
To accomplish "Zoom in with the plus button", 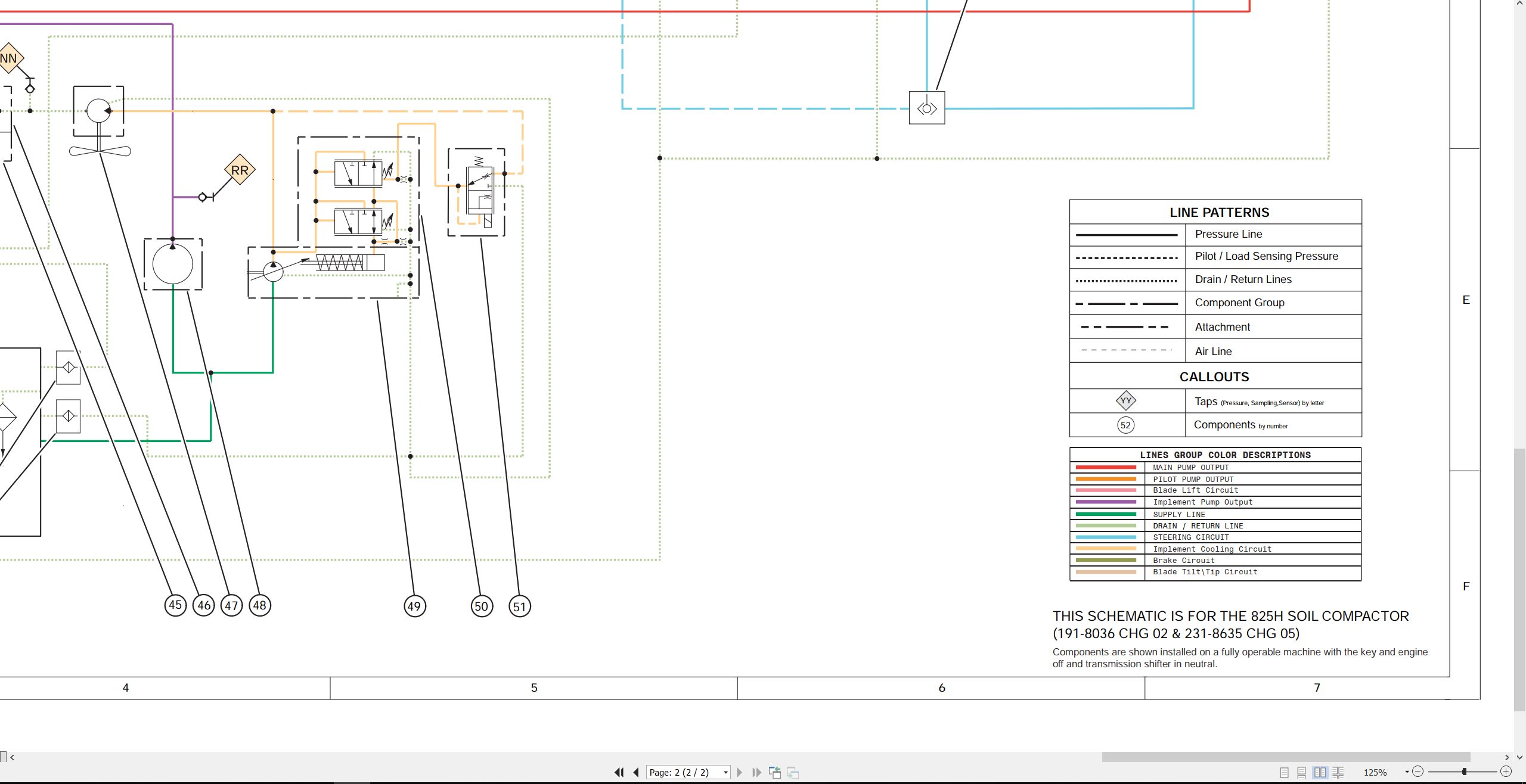I will click(1506, 771).
